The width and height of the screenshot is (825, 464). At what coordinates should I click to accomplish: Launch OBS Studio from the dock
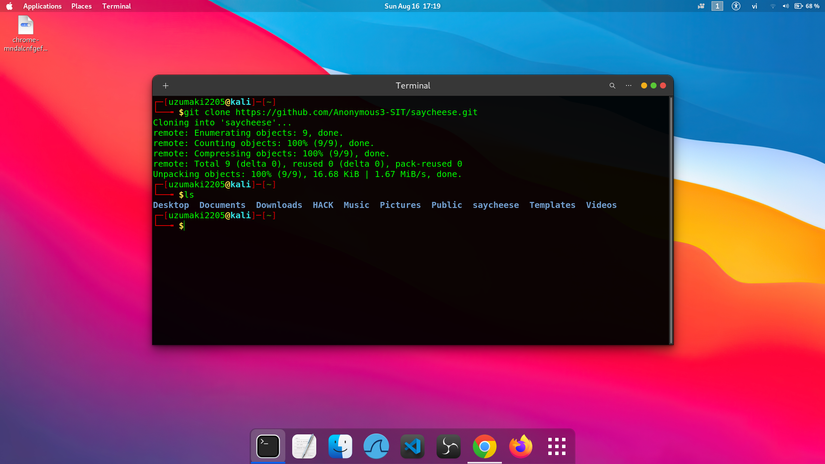(448, 446)
